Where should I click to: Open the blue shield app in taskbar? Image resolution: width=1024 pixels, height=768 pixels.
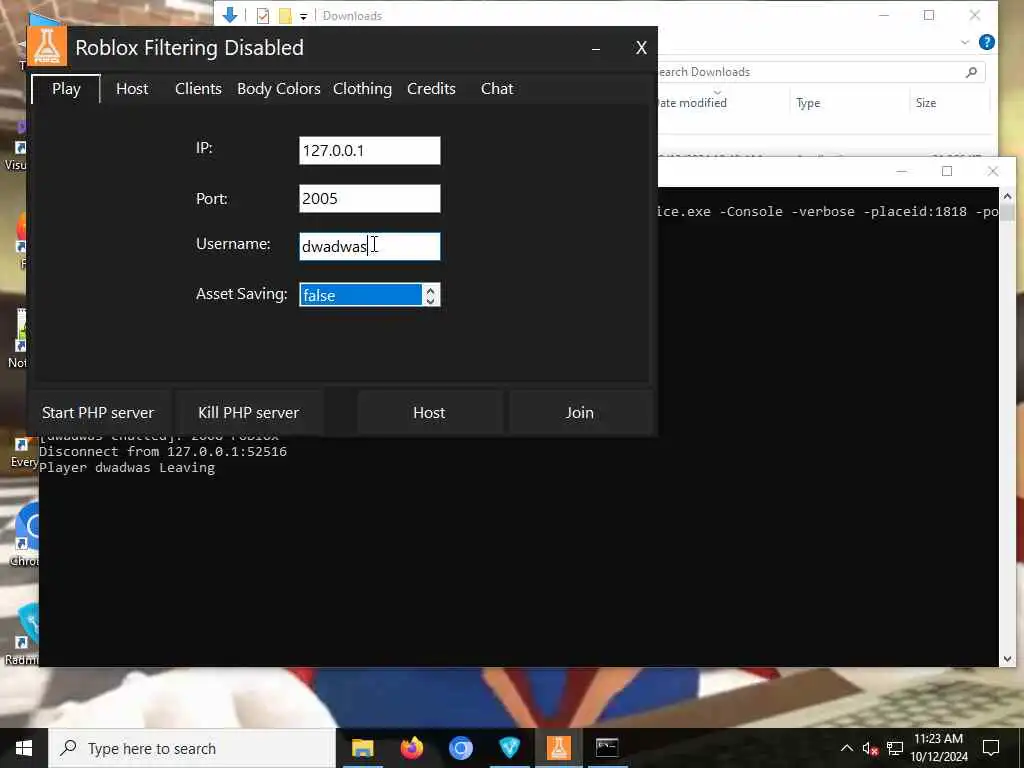point(509,748)
